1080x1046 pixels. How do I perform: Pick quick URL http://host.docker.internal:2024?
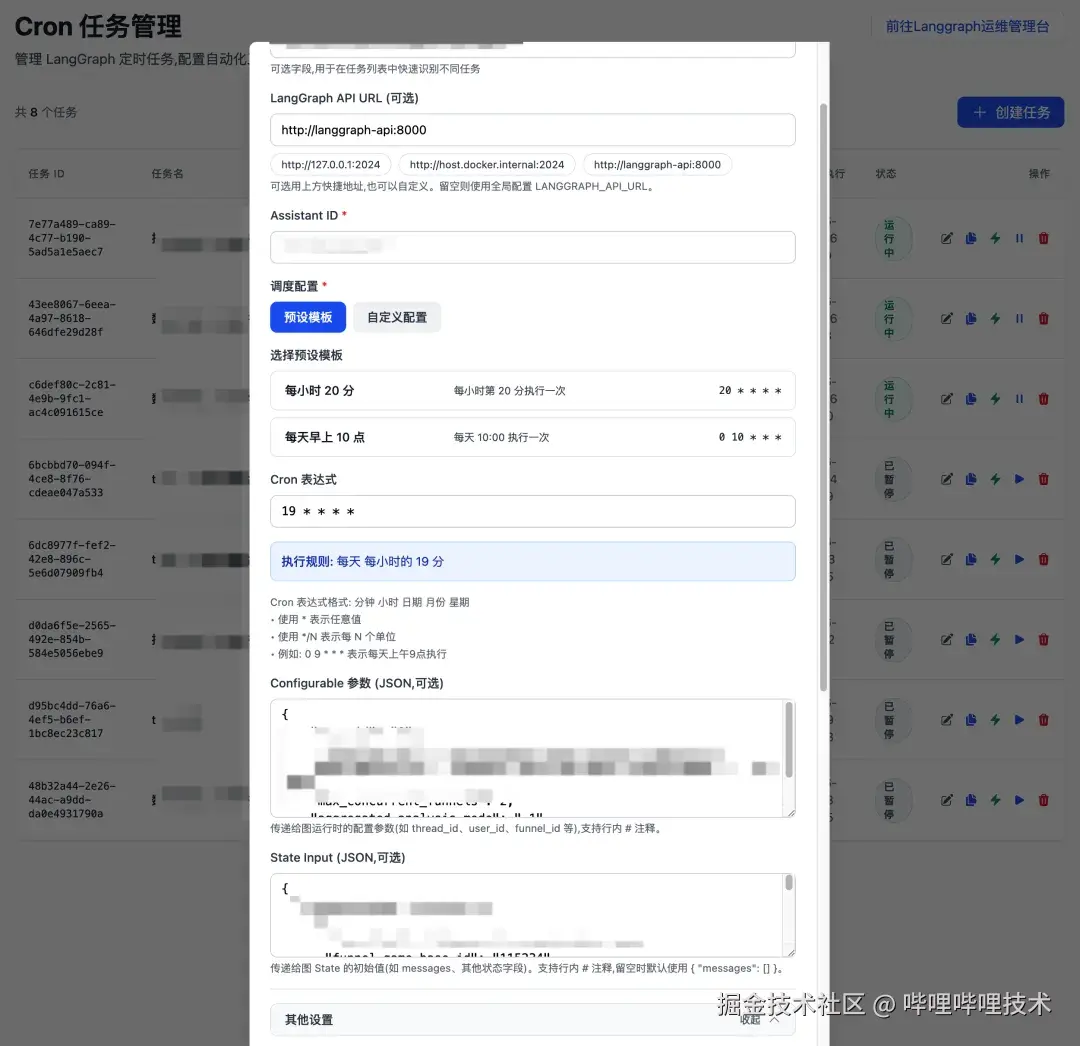(x=487, y=165)
